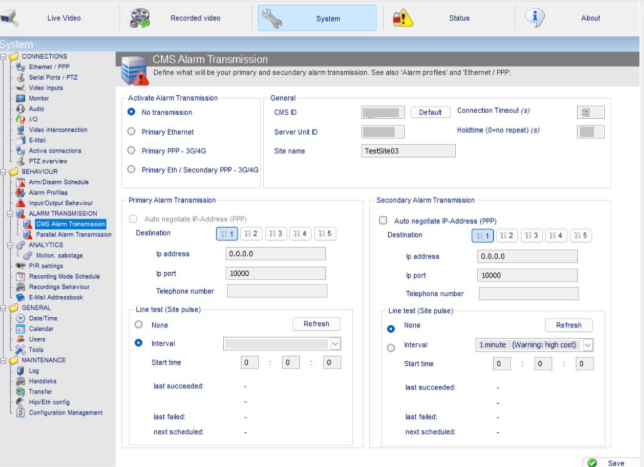The image size is (644, 467).
Task: Click the Motion, sabotage icon
Action: pyautogui.click(x=28, y=255)
